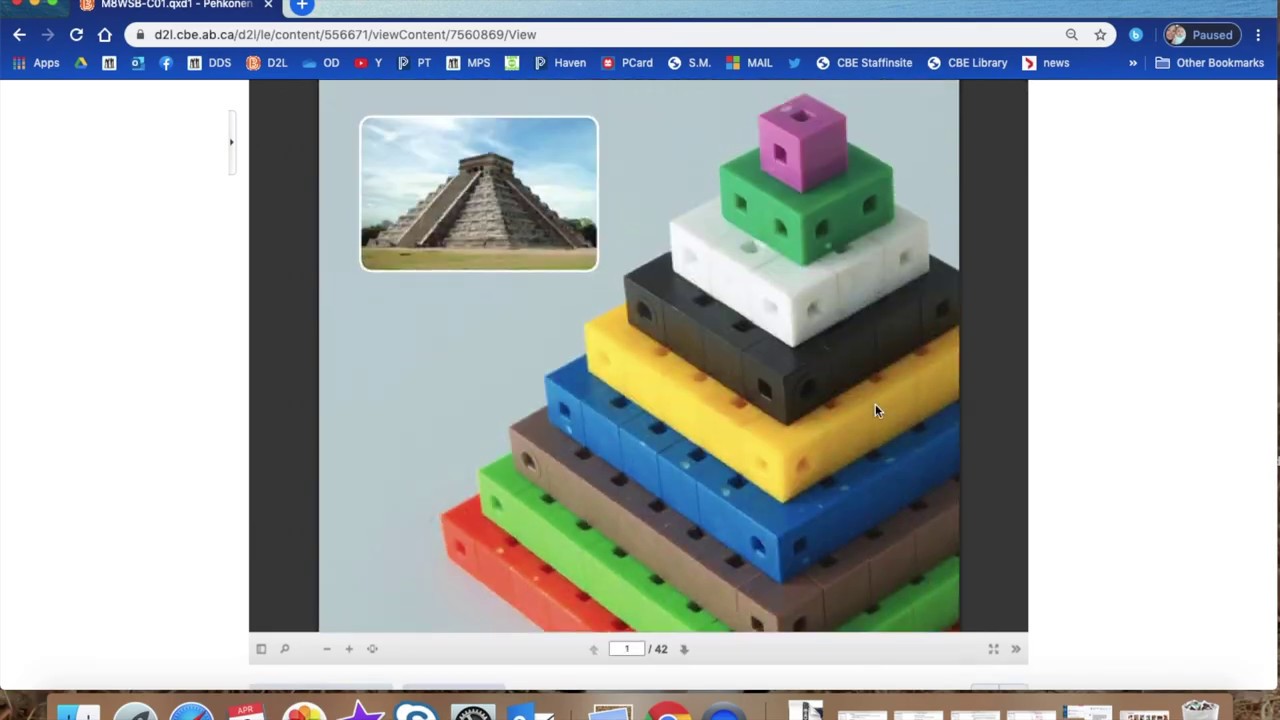
Task: Open the YouTube Y bookmark
Action: point(368,63)
